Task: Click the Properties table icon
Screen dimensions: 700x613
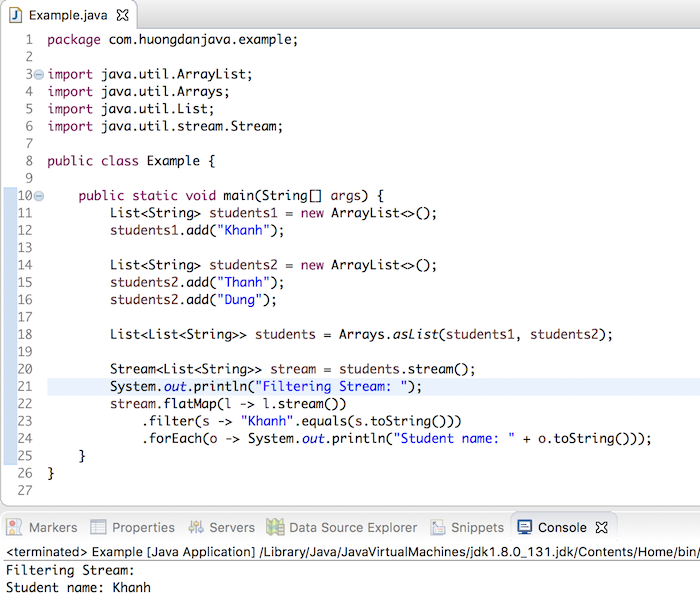Action: pos(98,527)
